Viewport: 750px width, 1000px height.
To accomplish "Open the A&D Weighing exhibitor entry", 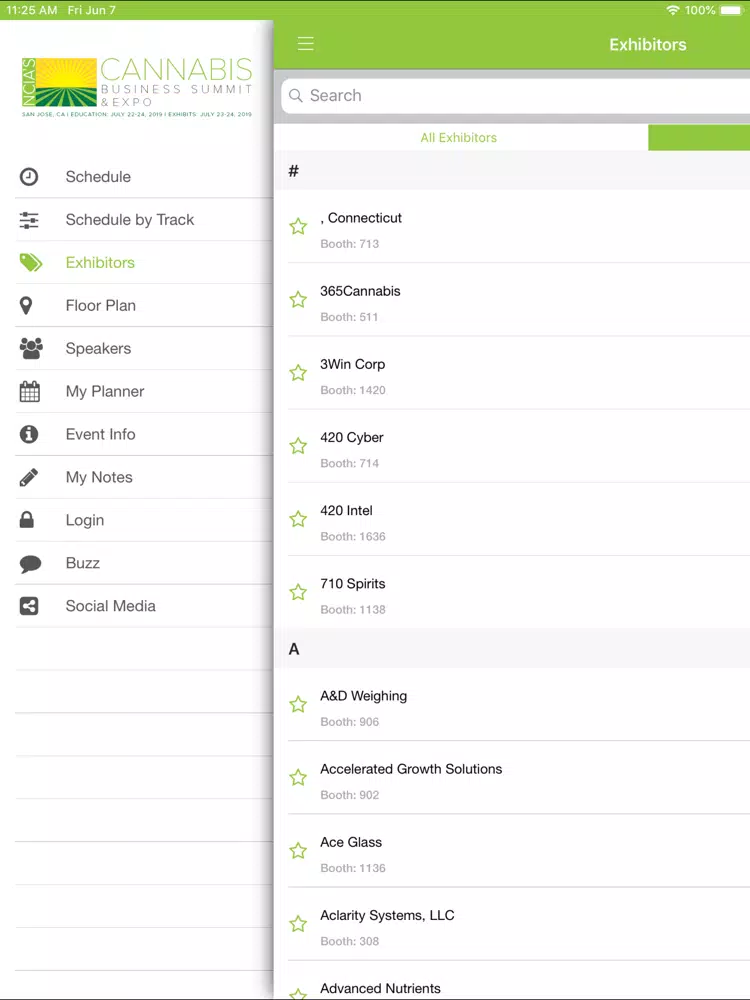I will (x=512, y=705).
